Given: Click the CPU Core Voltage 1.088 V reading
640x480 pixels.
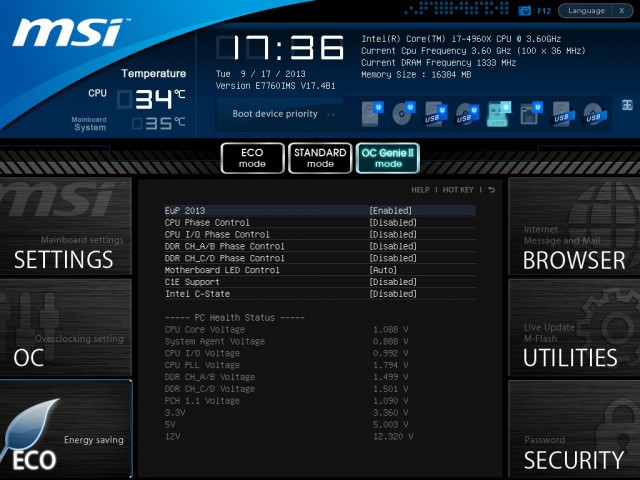Looking at the screenshot, I should [x=391, y=329].
